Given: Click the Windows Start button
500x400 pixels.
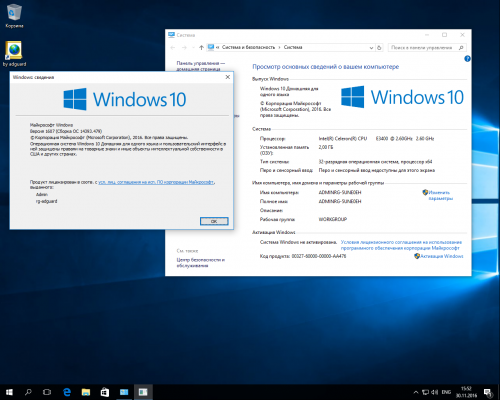Looking at the screenshot, I should [9, 392].
